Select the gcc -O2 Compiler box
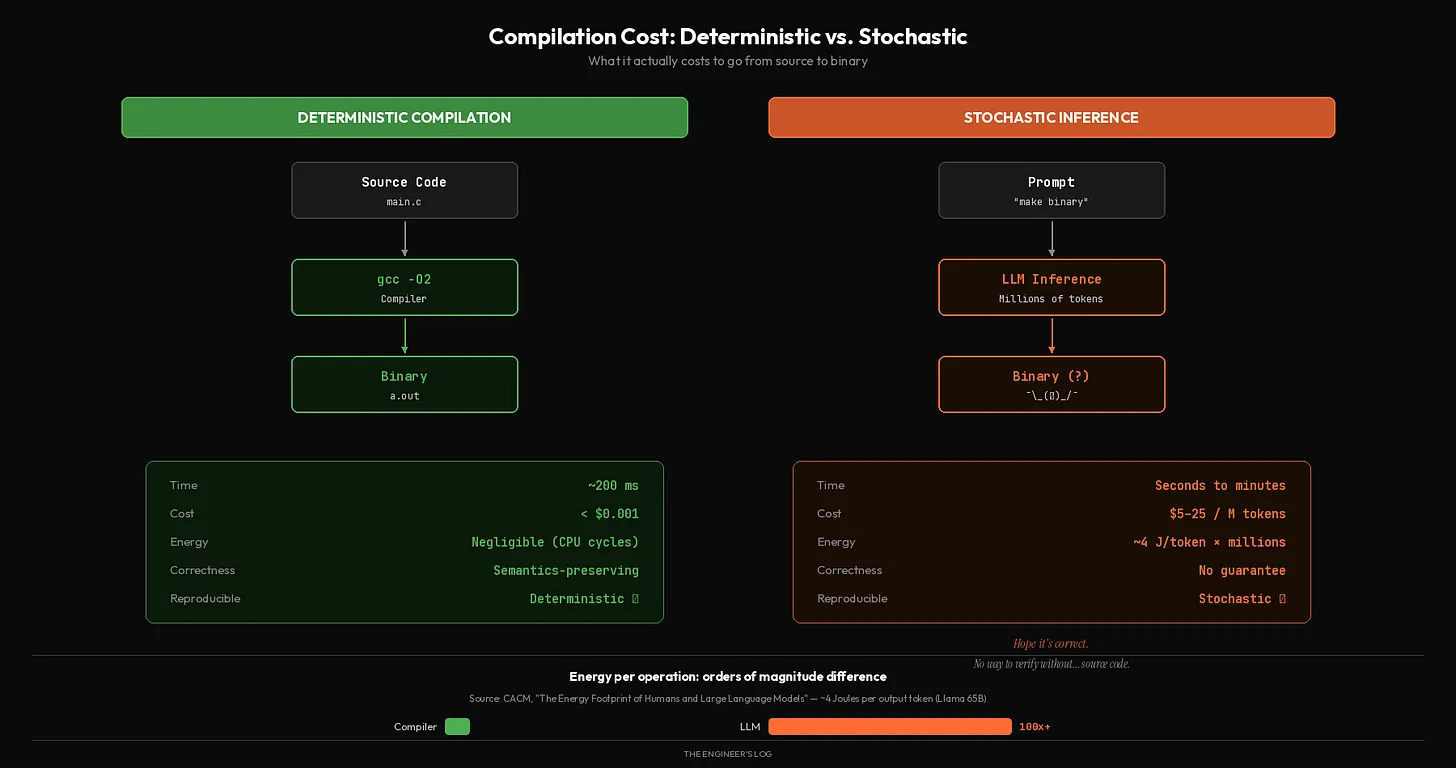 point(404,287)
